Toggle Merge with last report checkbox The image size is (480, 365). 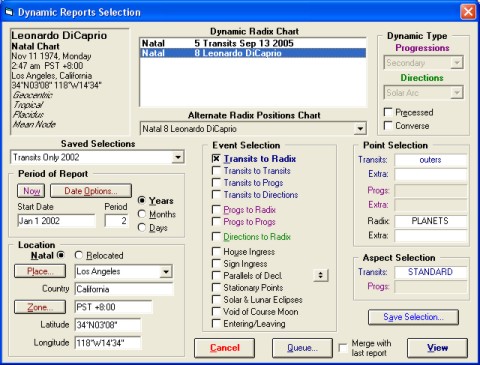(343, 348)
